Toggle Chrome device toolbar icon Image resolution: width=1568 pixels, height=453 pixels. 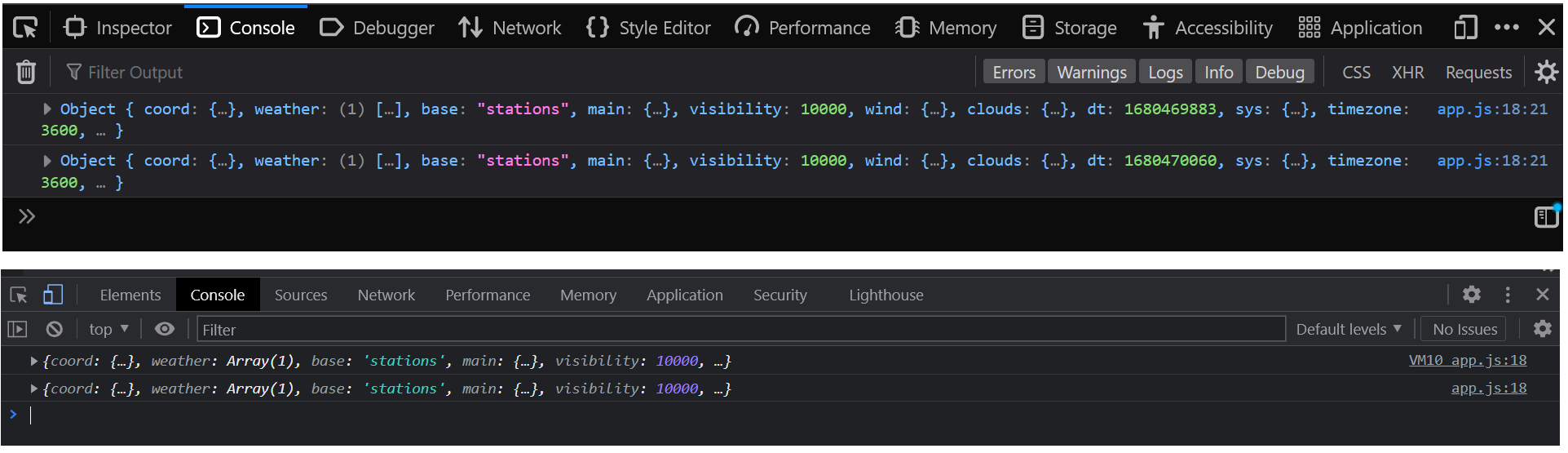53,295
